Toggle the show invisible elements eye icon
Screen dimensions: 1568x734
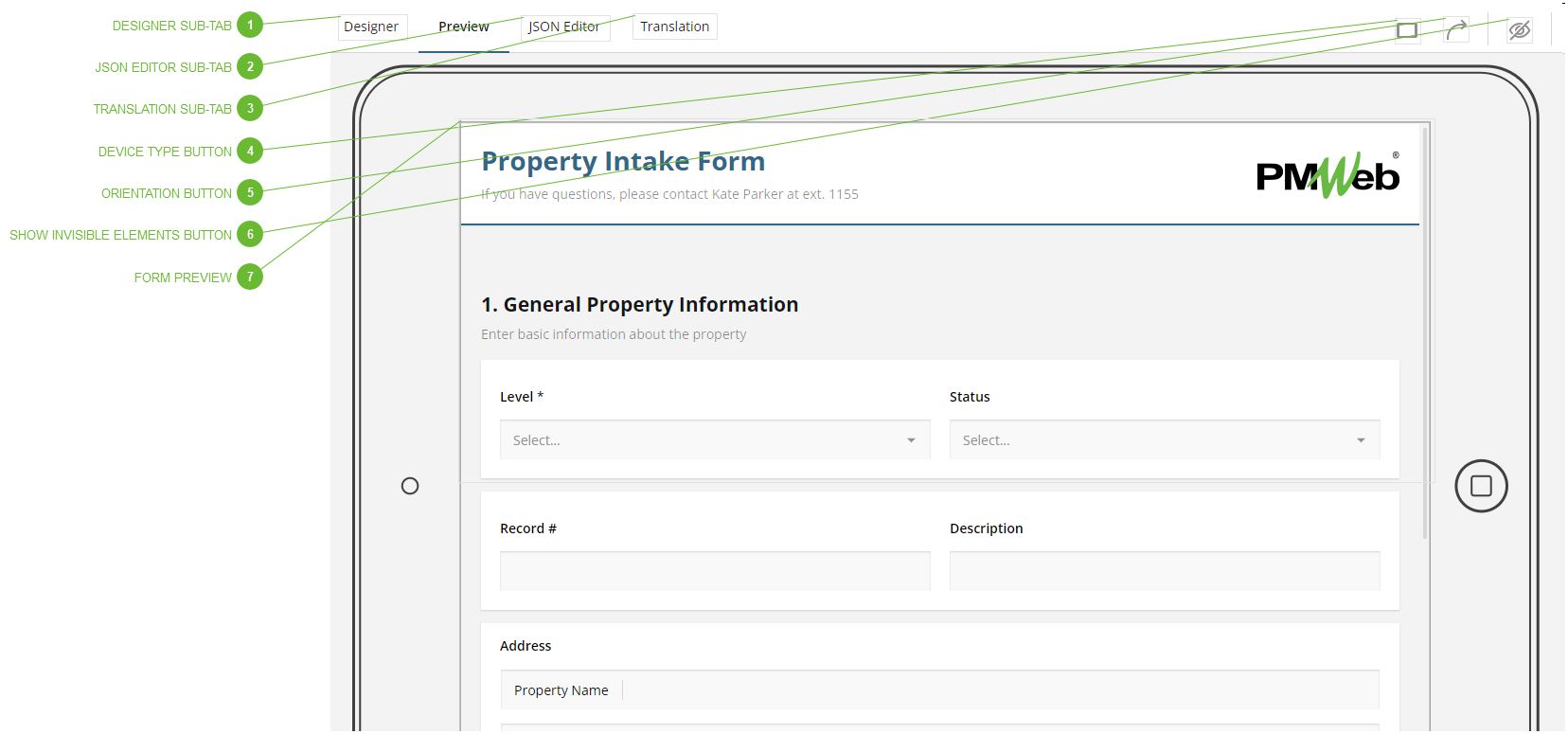pos(1519,30)
